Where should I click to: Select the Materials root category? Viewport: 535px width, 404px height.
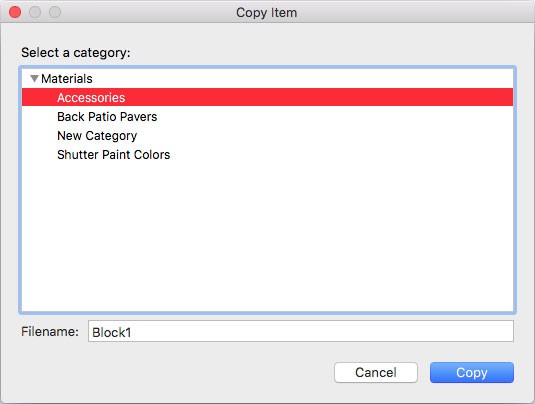tap(67, 79)
